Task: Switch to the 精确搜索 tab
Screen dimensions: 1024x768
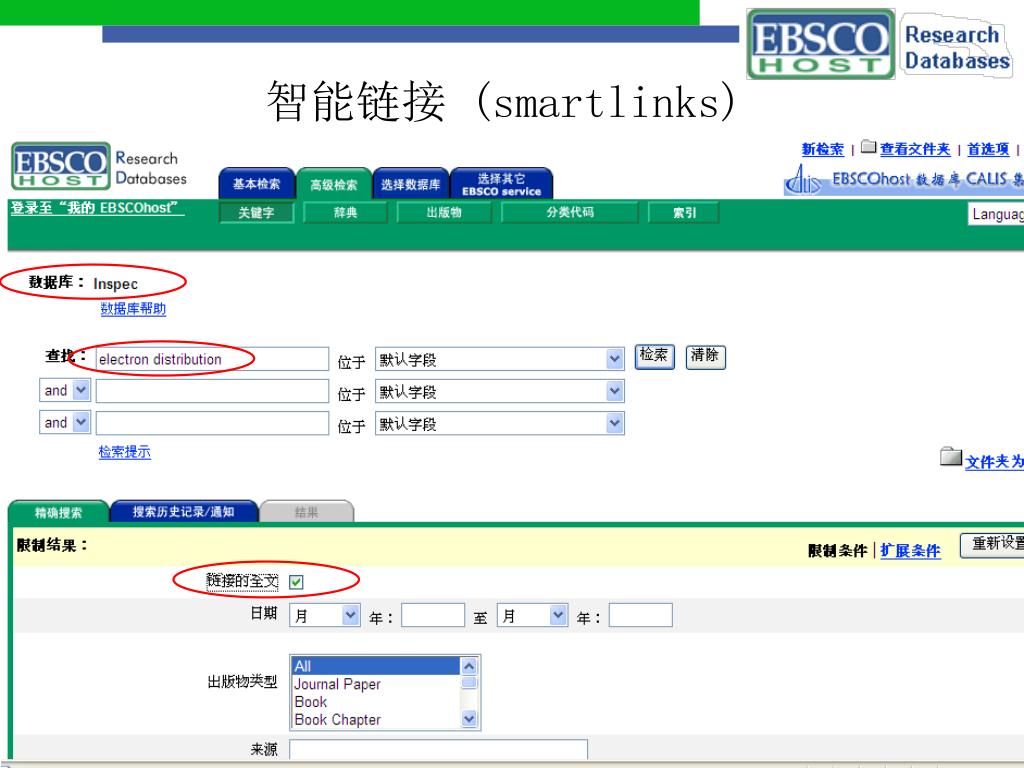Action: 59,512
